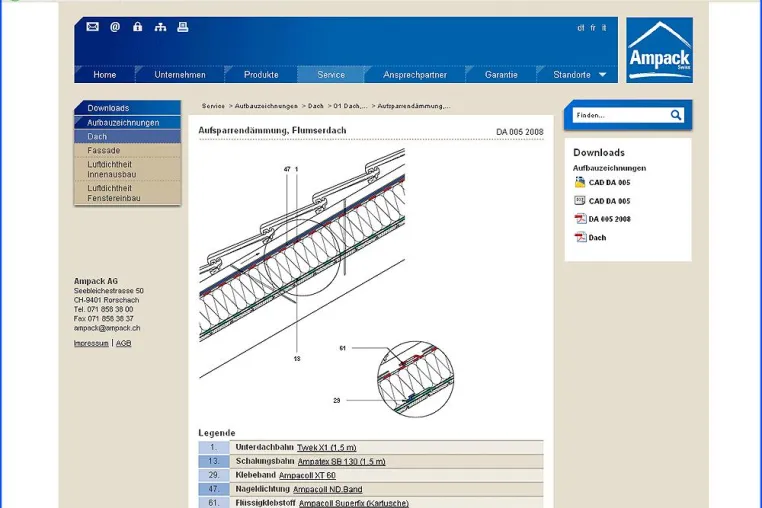
Task: Click legend number cell '13.'
Action: (214, 461)
